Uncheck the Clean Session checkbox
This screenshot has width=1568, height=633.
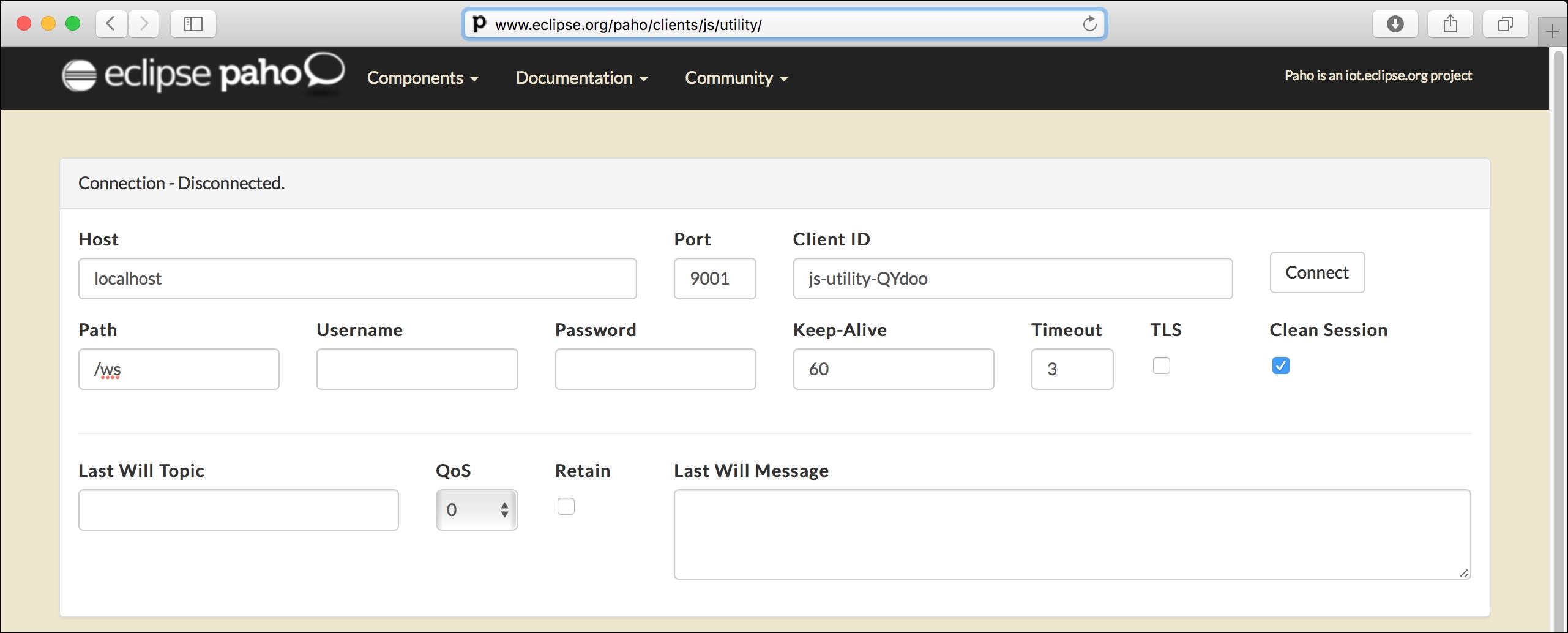click(x=1280, y=365)
